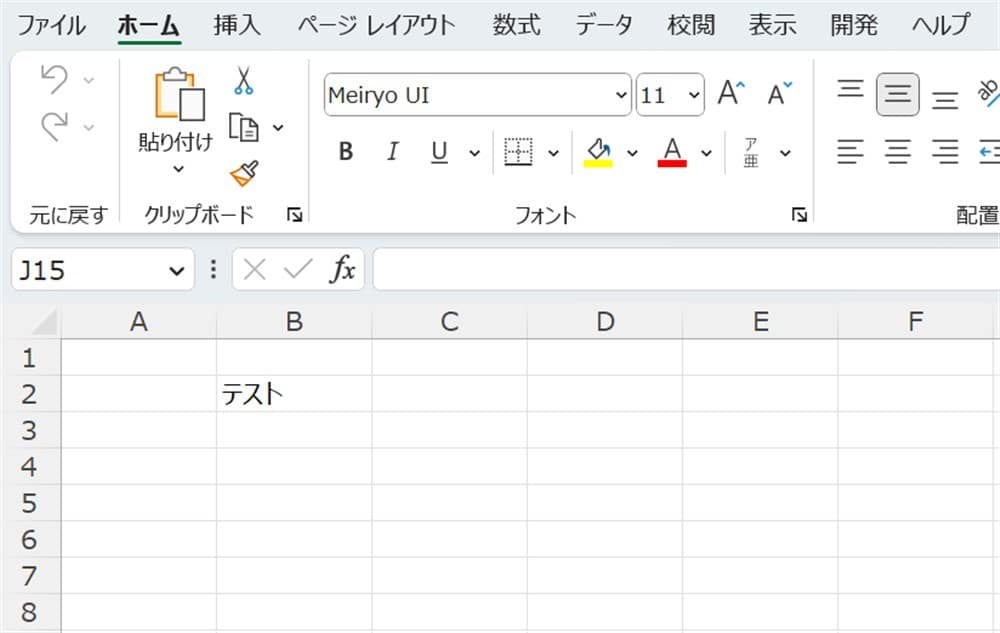Viewport: 1000px width, 633px height.
Task: Click the Borders grid icon
Action: point(518,152)
